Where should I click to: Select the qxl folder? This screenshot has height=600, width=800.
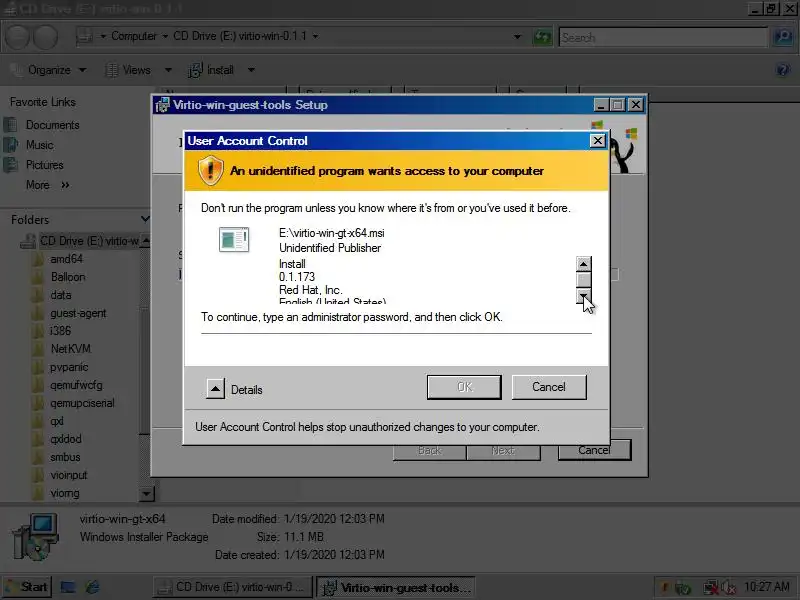(57, 421)
